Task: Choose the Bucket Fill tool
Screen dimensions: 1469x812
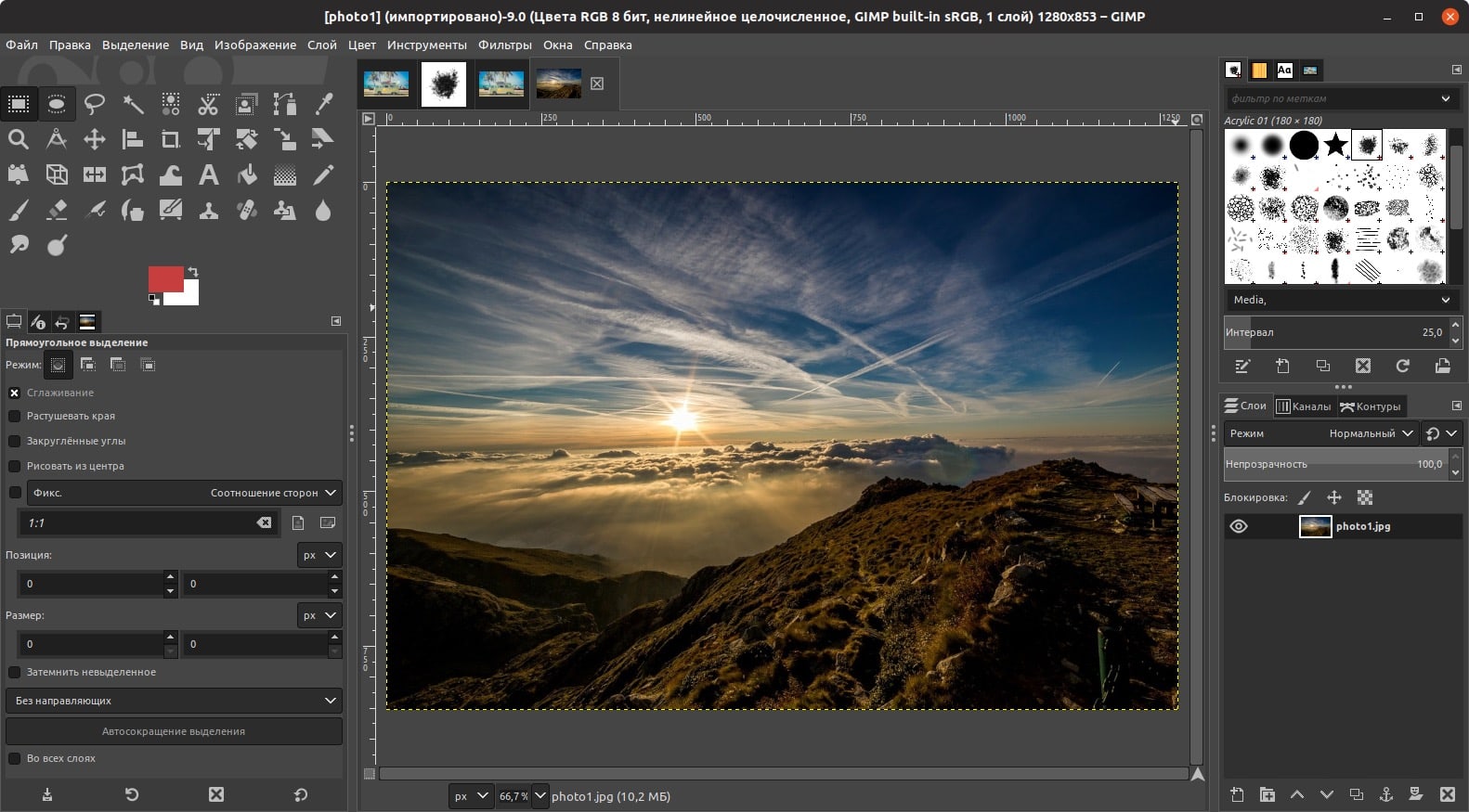Action: (247, 174)
